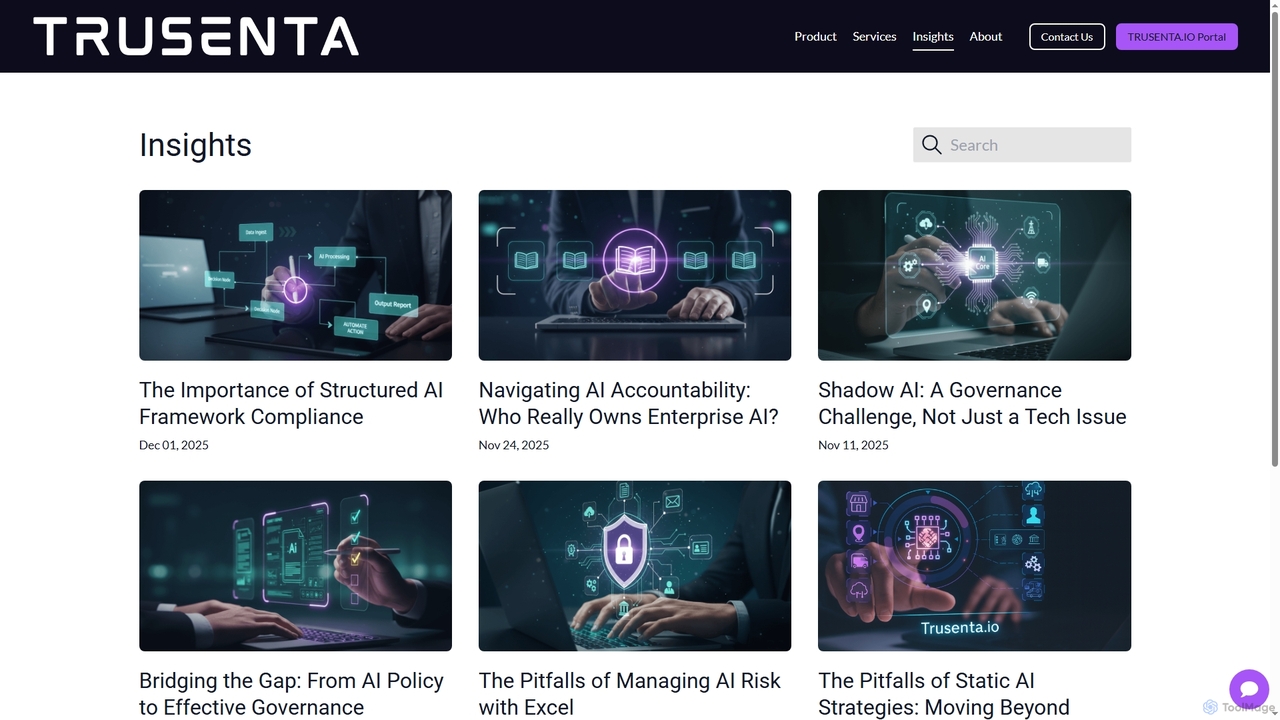Open Shadow AI governance article thumbnail
The image size is (1280, 720).
point(974,275)
